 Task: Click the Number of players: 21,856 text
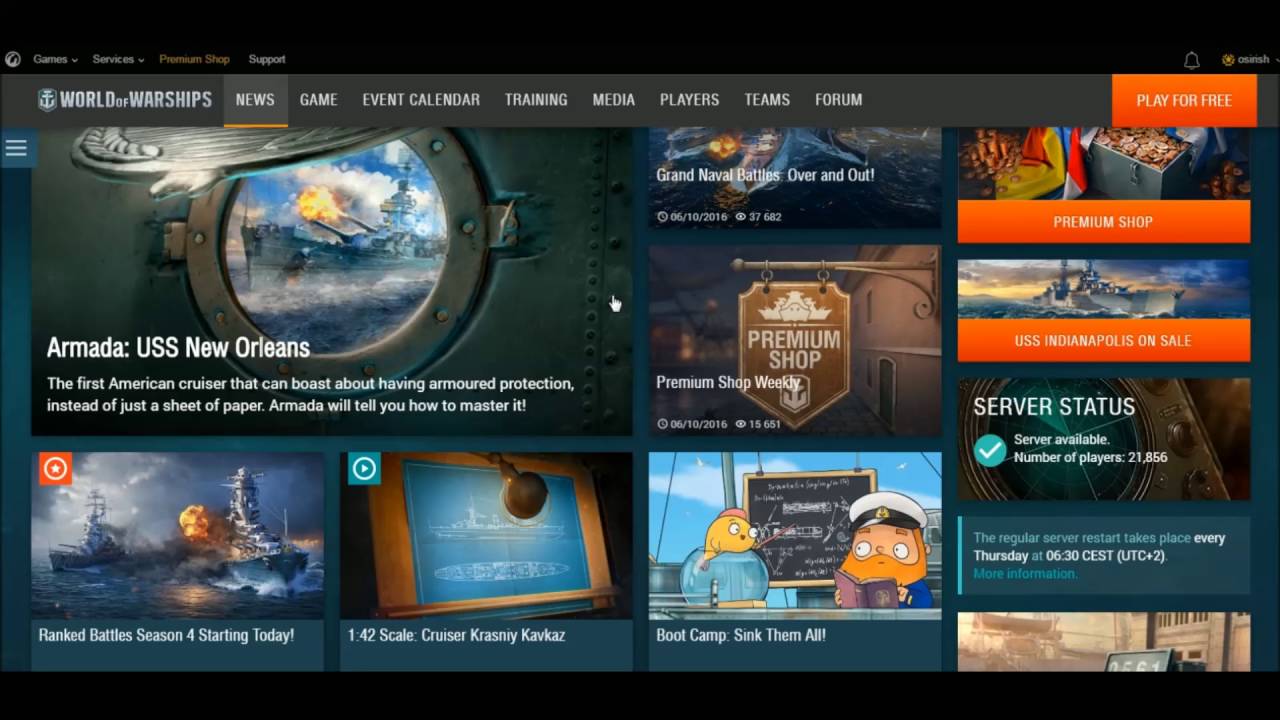point(1090,457)
